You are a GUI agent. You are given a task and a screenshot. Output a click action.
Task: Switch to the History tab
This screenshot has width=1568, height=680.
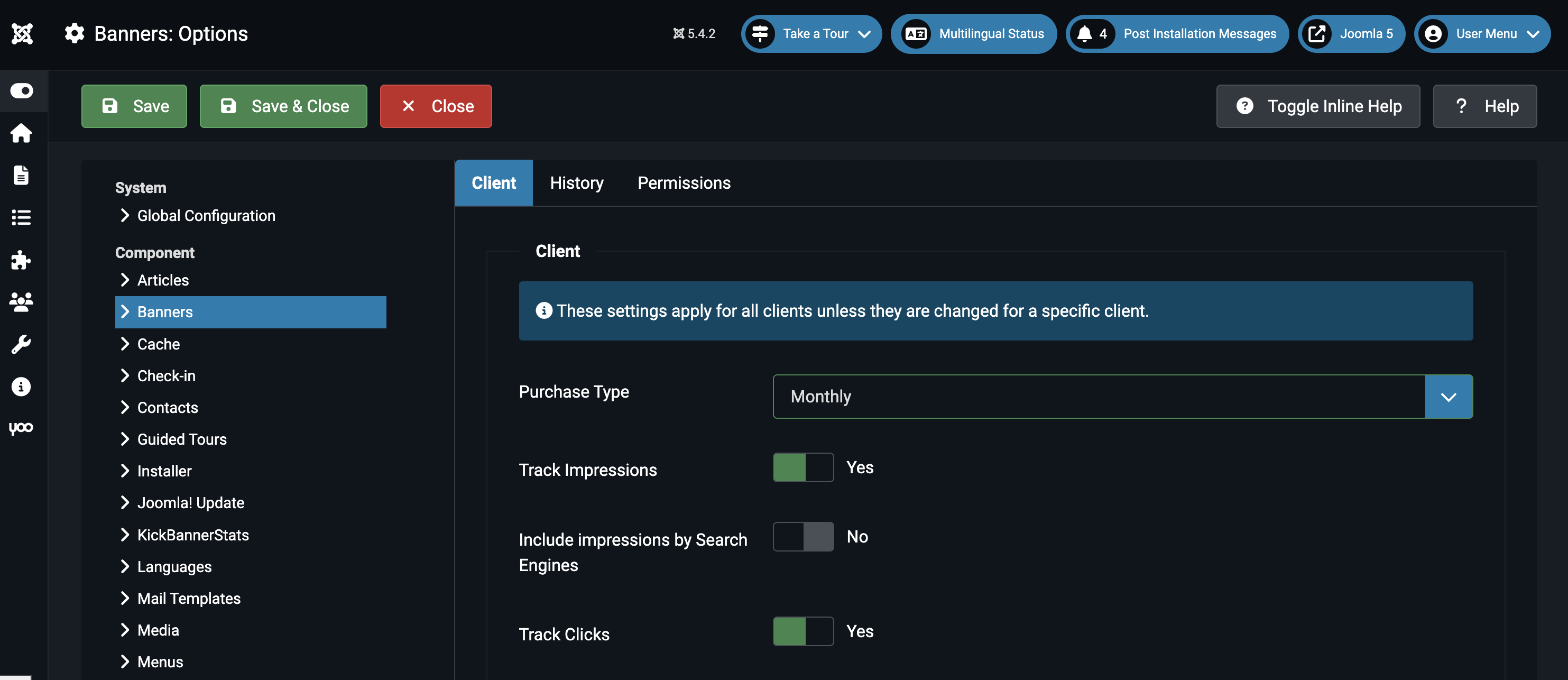(x=576, y=183)
